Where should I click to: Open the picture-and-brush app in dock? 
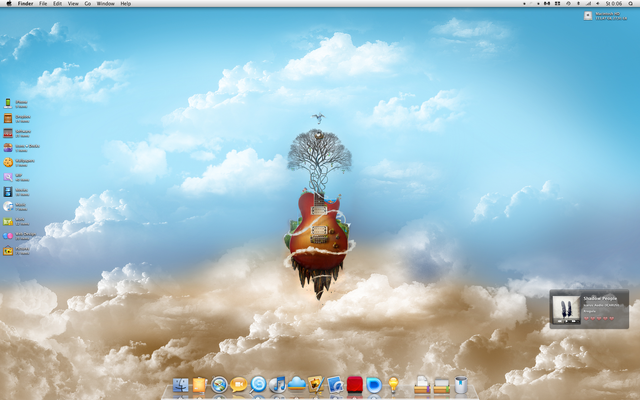coord(316,384)
